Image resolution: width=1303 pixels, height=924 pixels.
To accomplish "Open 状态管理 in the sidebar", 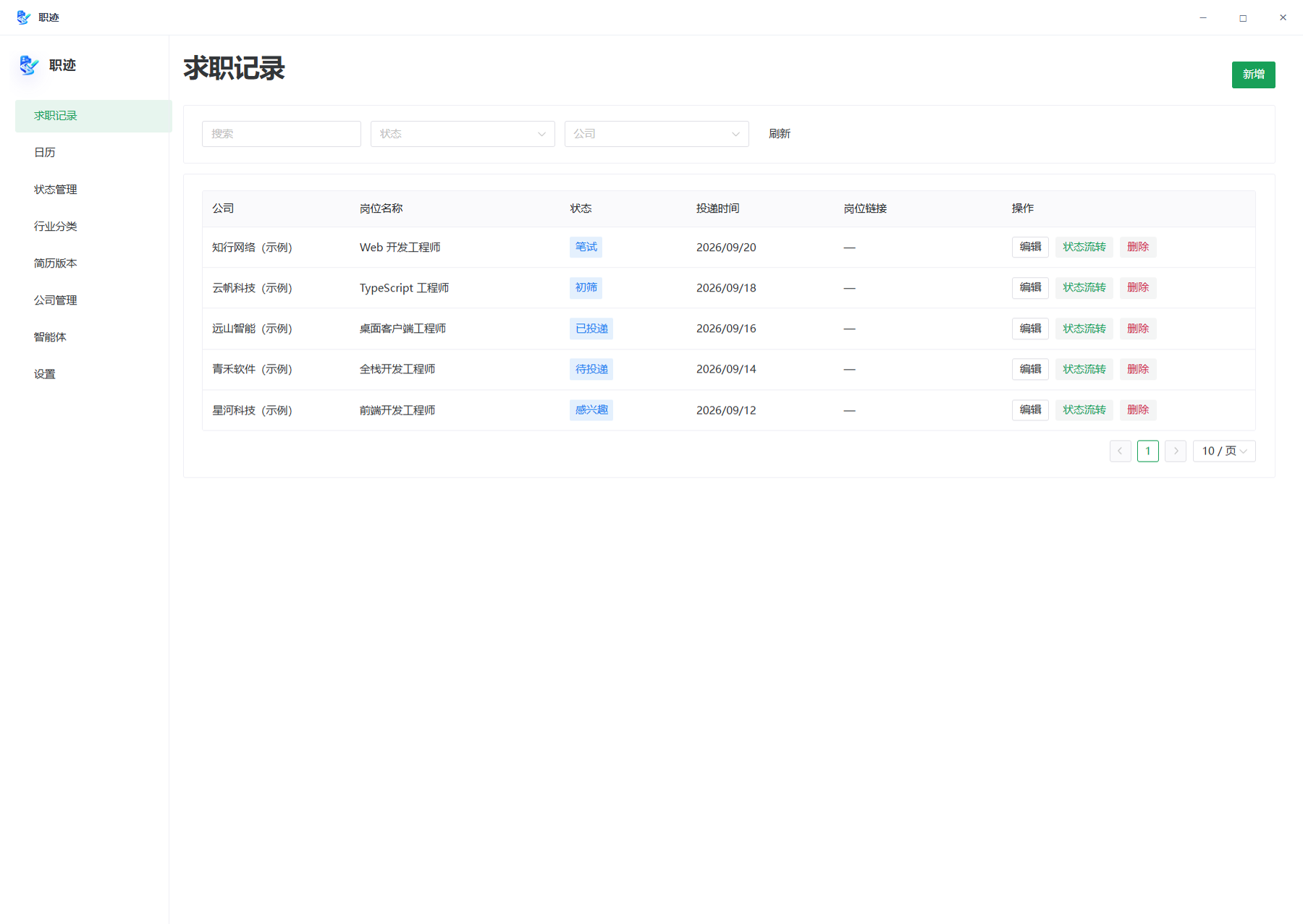I will 93,190.
